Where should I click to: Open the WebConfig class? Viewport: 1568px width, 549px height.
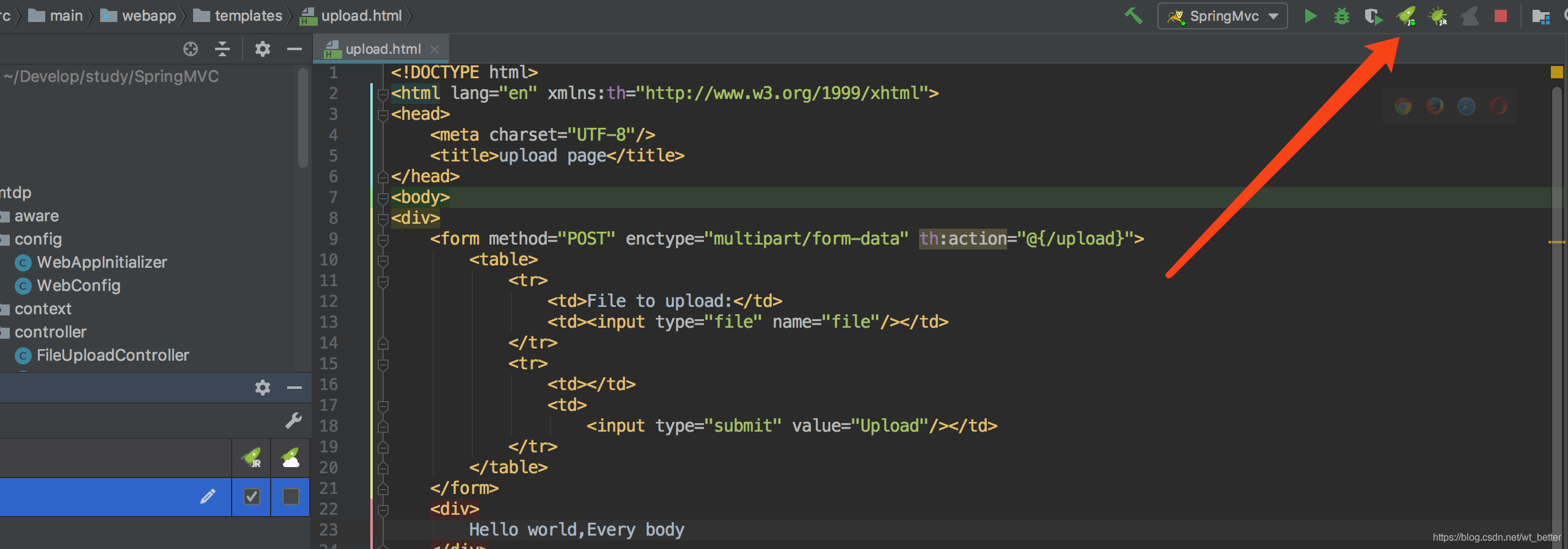78,286
